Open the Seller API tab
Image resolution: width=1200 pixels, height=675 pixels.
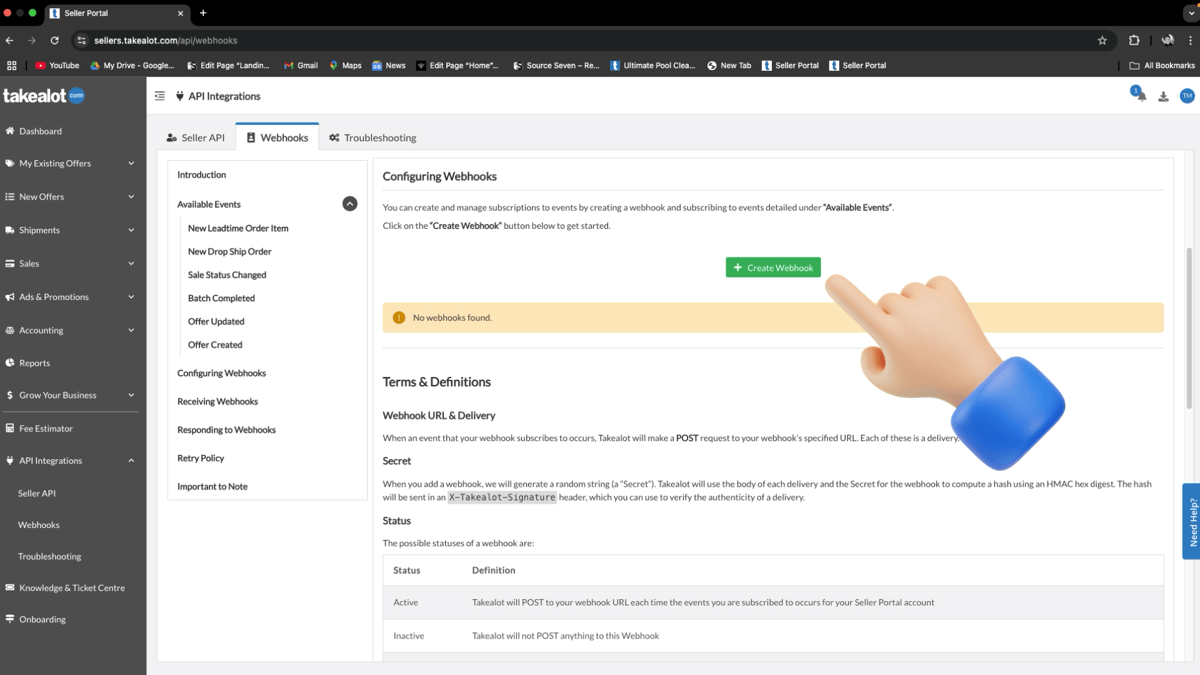coord(196,138)
